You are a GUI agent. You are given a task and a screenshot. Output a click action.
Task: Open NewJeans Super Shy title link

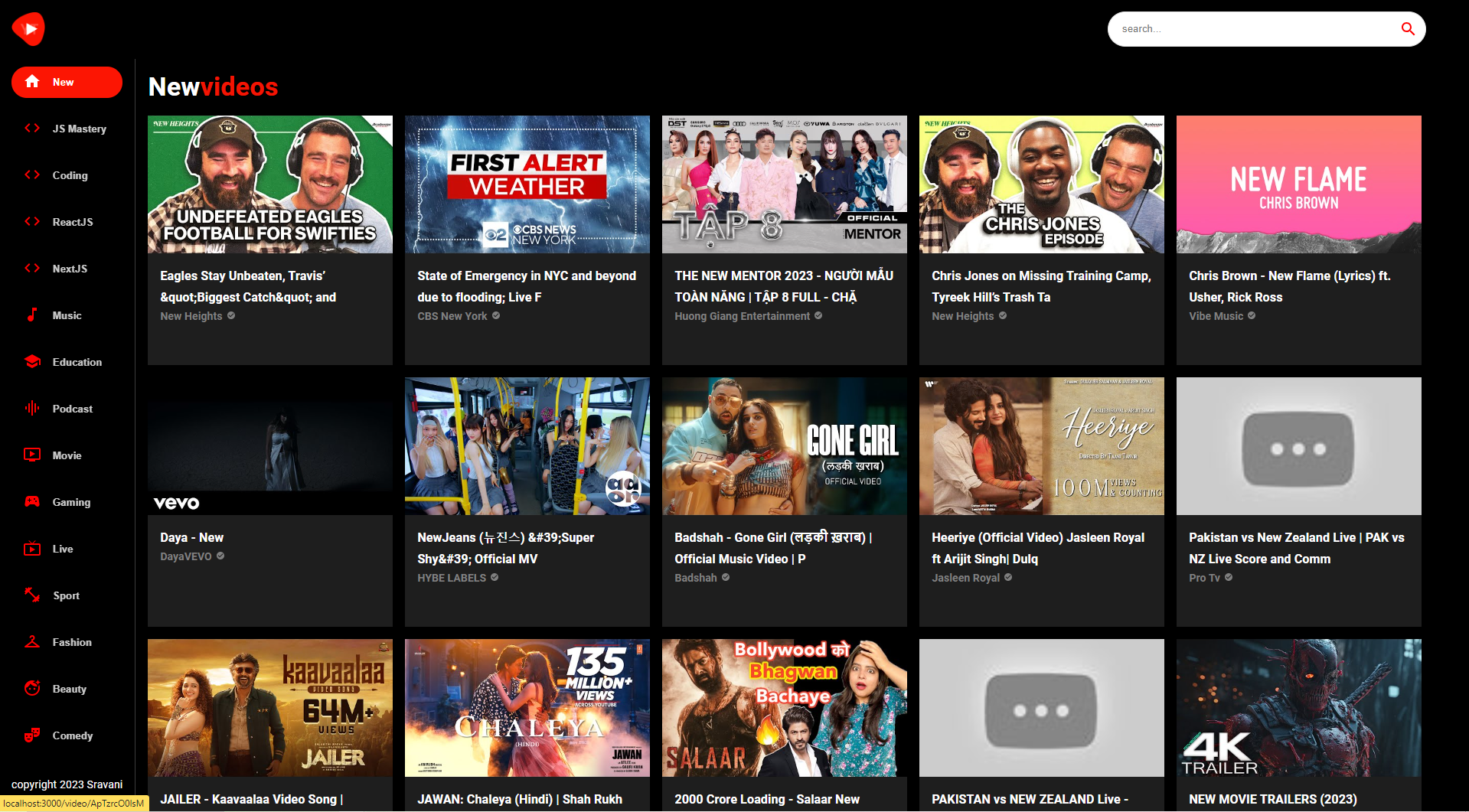(506, 548)
